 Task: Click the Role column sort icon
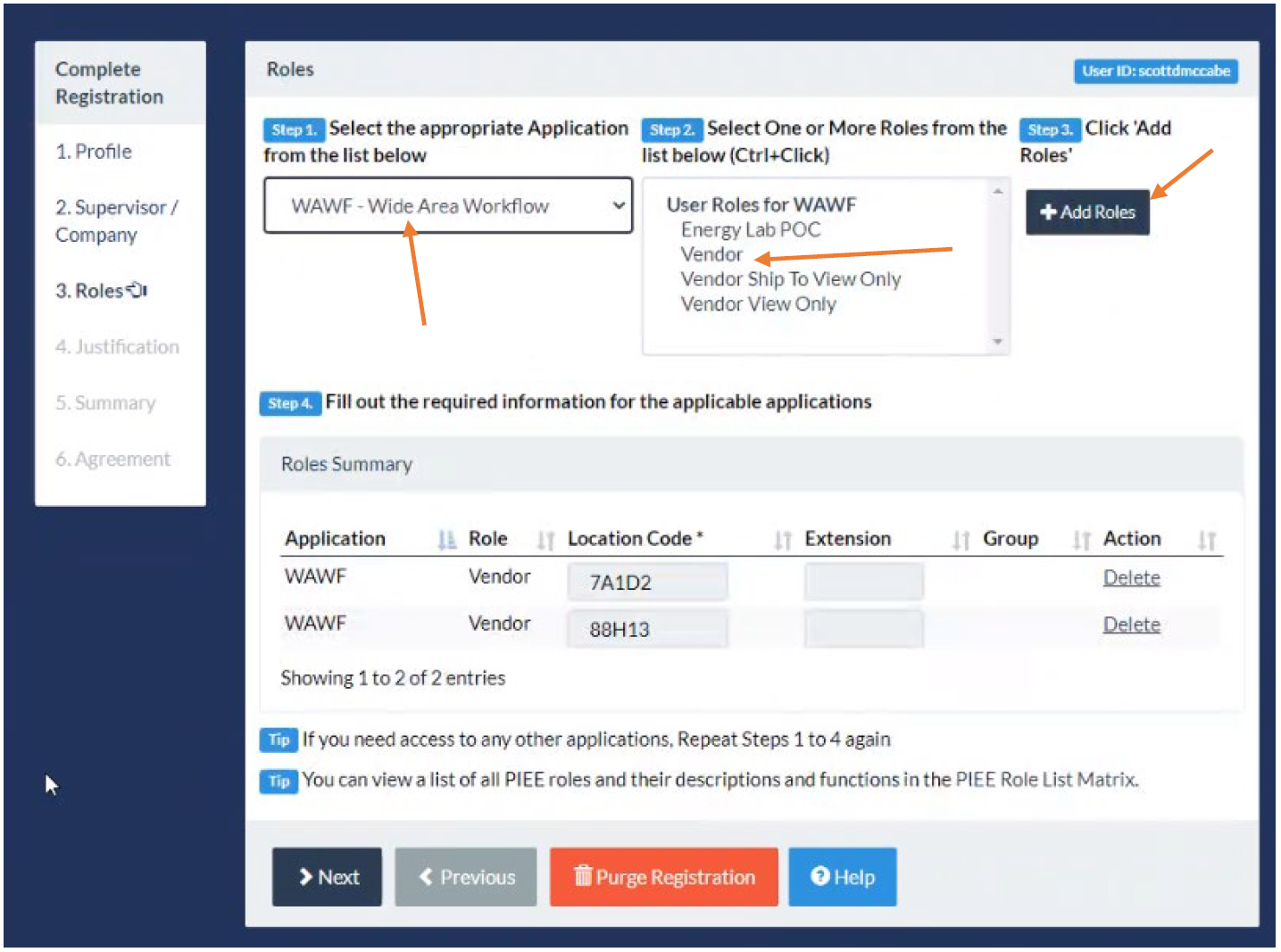[x=545, y=540]
